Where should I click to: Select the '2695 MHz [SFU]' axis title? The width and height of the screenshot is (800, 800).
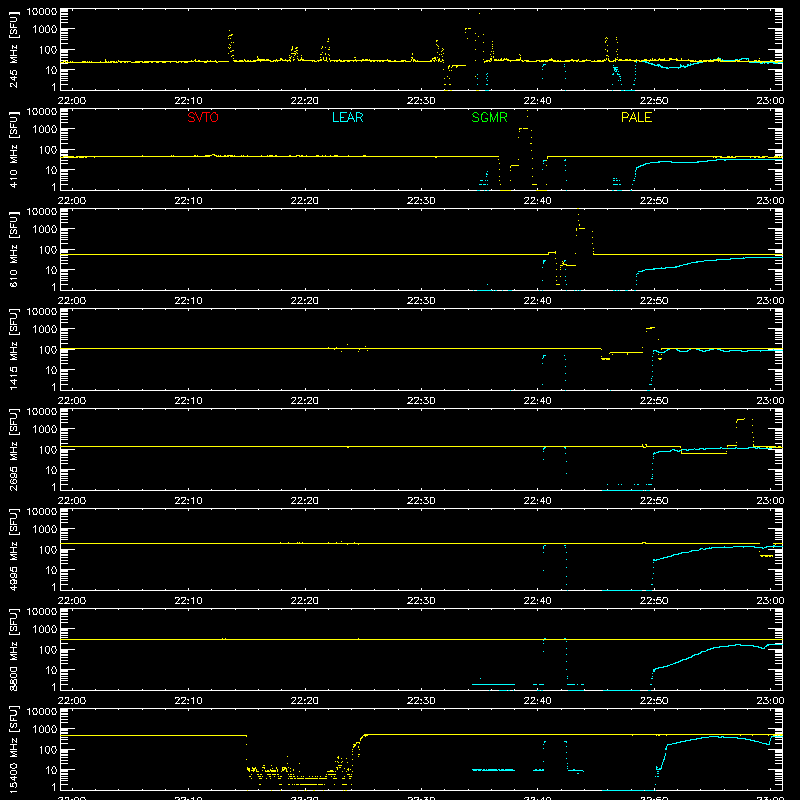pyautogui.click(x=14, y=450)
